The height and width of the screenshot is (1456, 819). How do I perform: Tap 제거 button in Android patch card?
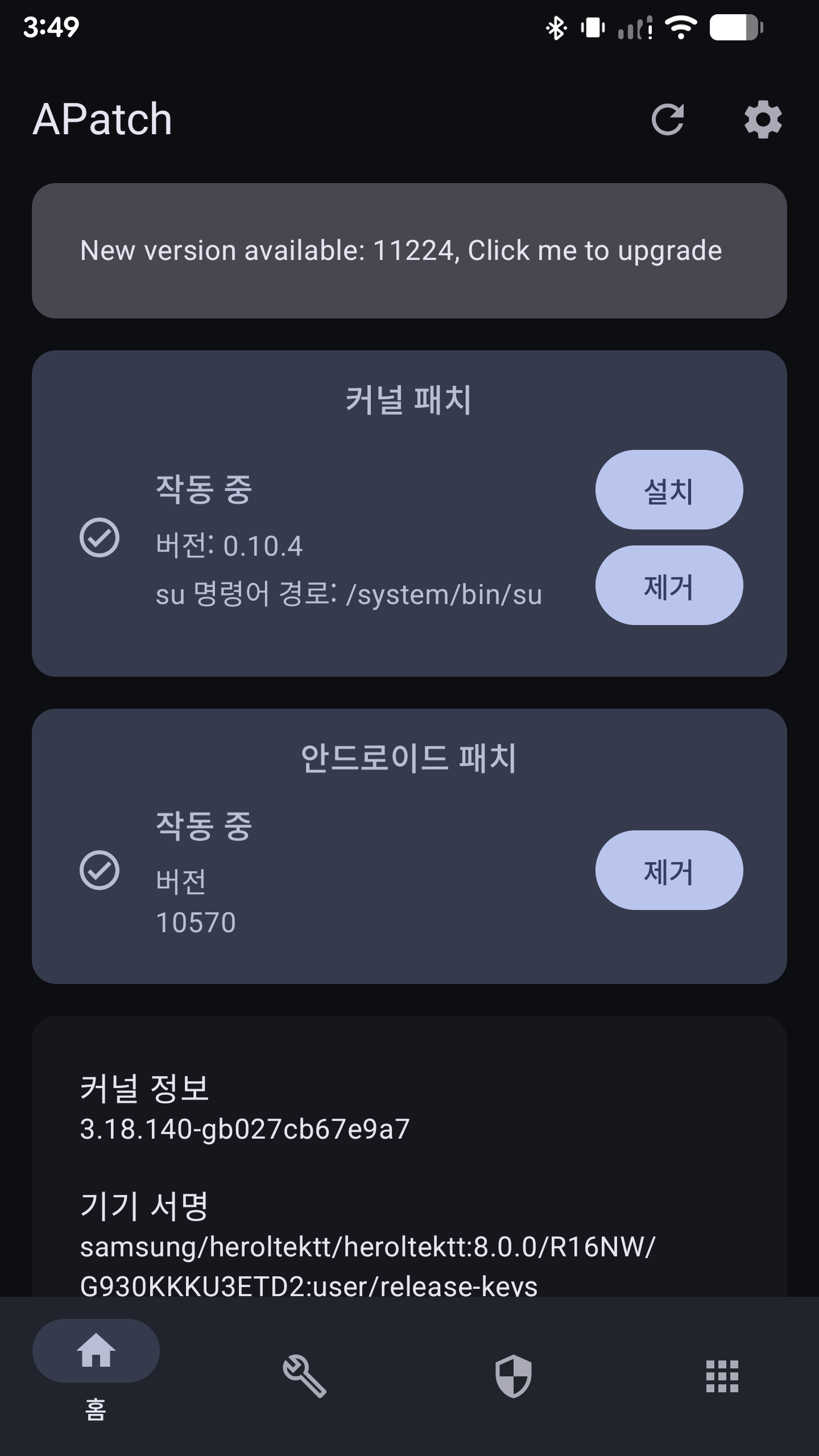pos(669,870)
